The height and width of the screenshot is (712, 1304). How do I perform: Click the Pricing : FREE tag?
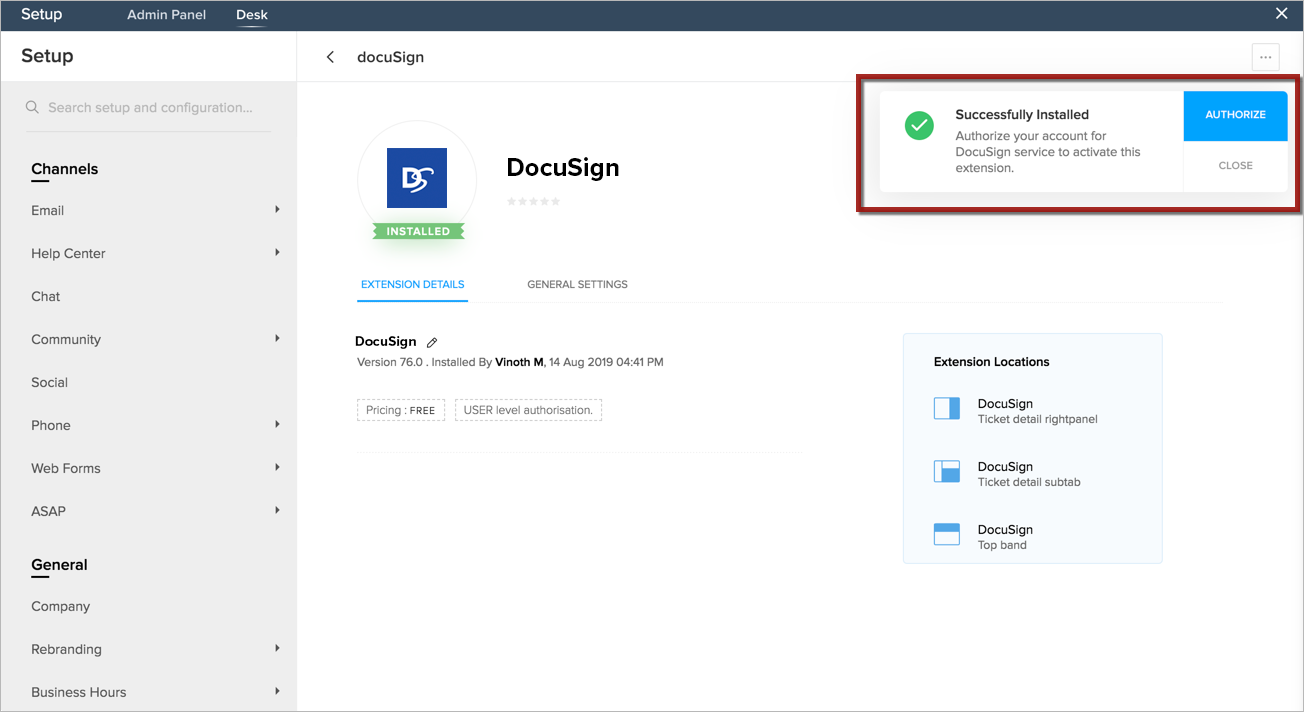(x=401, y=410)
